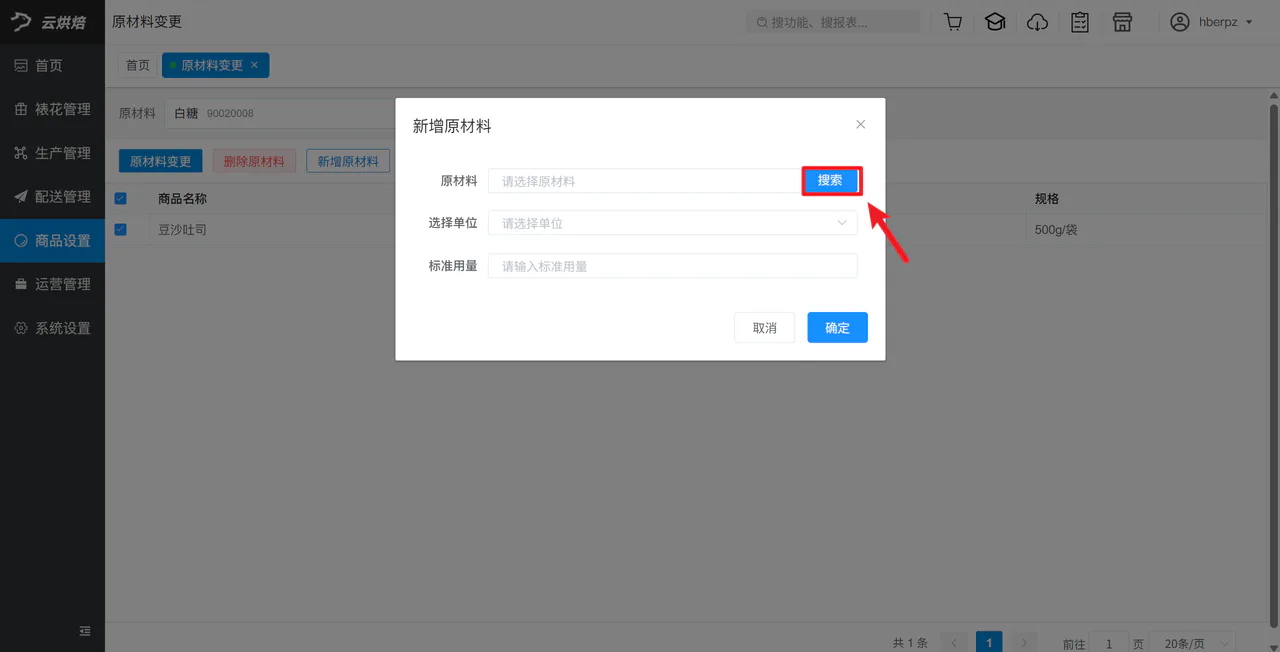
Task: Open 裱花管理 in the sidebar
Action: click(52, 110)
